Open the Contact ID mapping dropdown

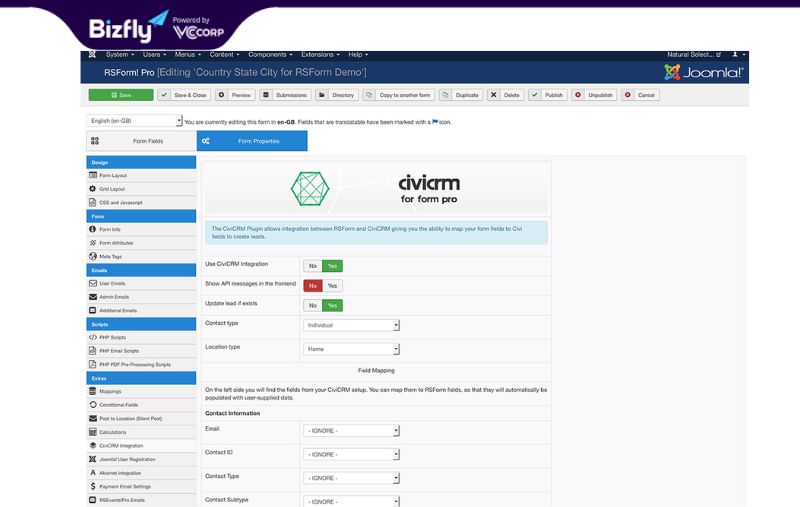pos(352,454)
